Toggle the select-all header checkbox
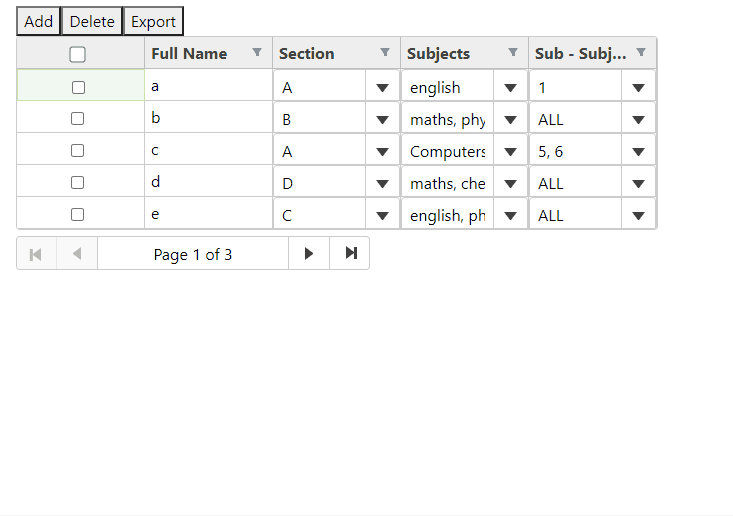 77,54
